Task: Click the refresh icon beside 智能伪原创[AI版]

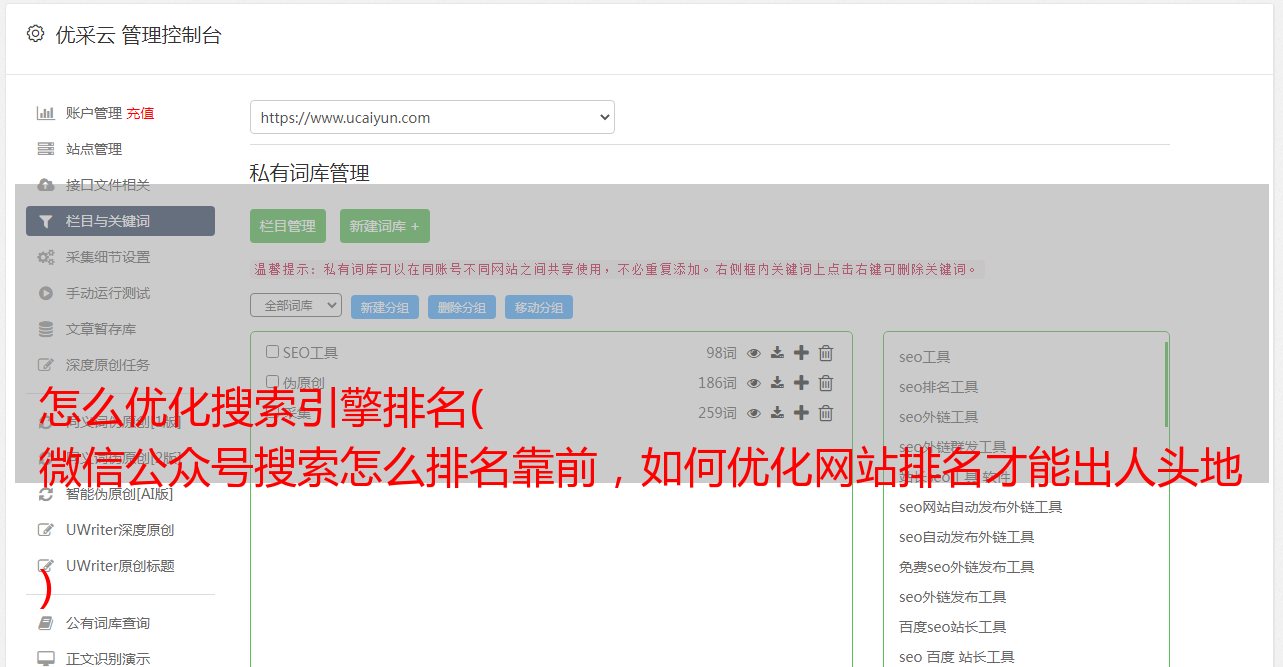Action: (x=45, y=494)
